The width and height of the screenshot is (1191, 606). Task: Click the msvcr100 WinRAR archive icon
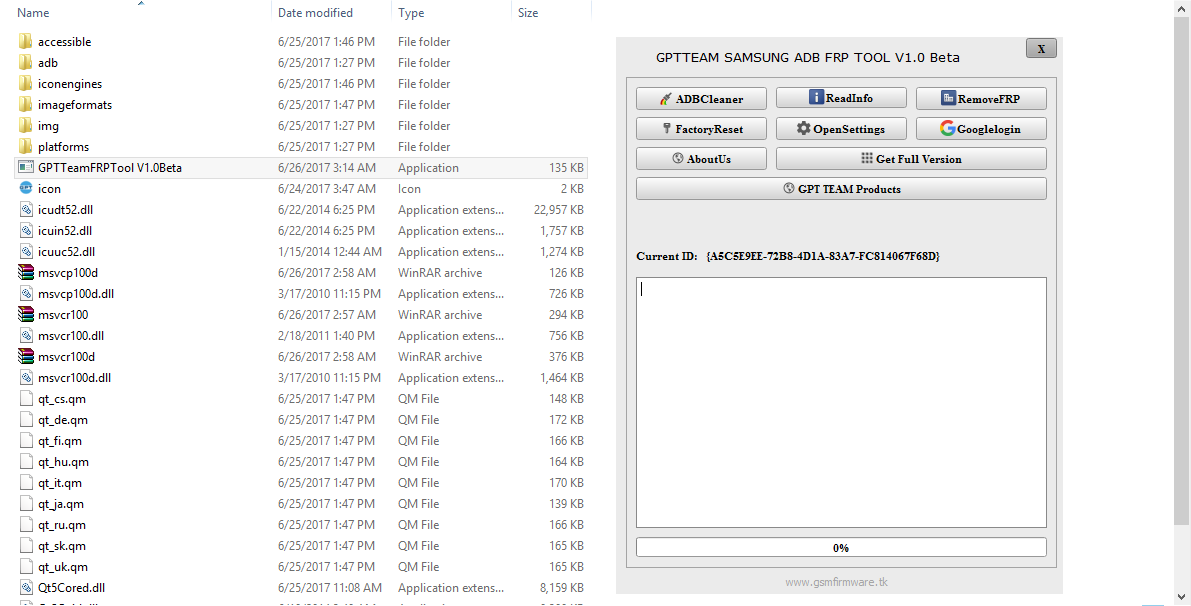(x=24, y=314)
